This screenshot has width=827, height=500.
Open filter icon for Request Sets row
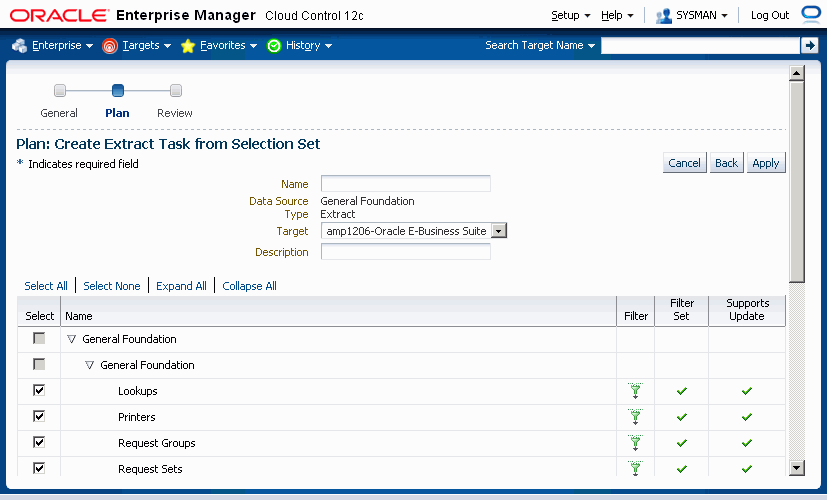[x=636, y=468]
